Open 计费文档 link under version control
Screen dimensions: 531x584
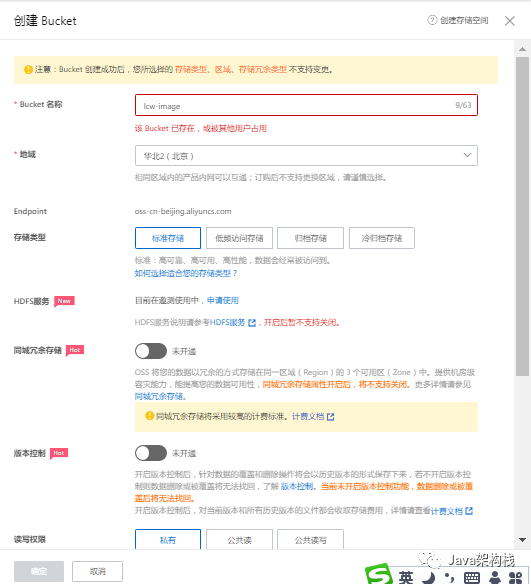pyautogui.click(x=446, y=511)
